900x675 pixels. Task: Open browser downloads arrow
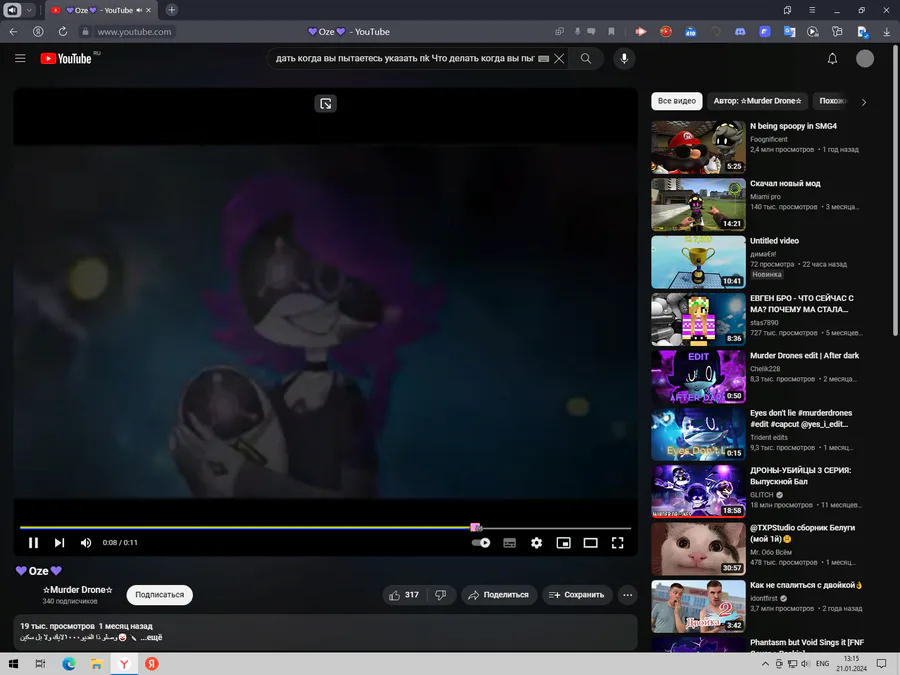(886, 32)
